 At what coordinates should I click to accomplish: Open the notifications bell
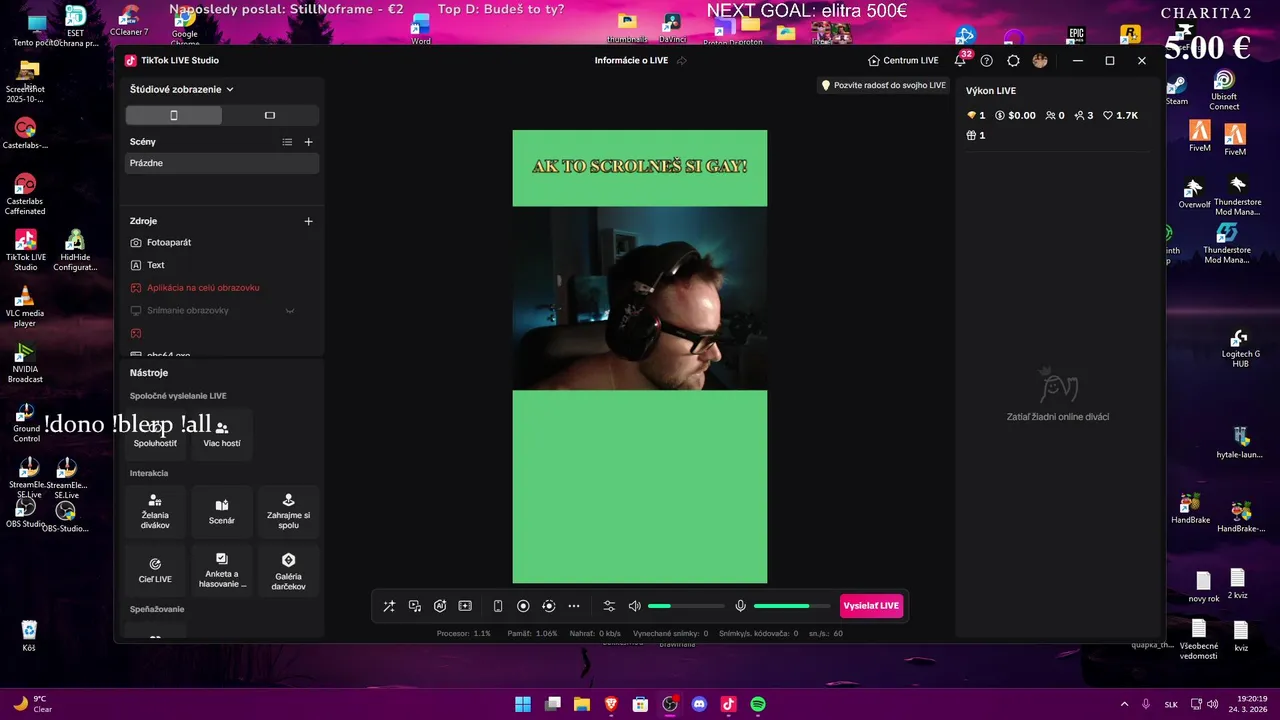[961, 61]
